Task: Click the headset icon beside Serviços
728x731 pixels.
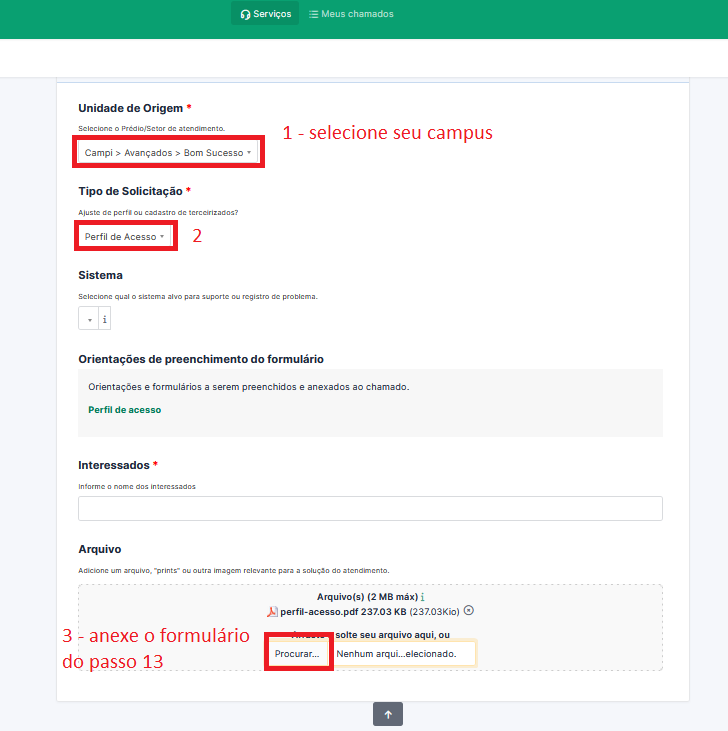Action: pyautogui.click(x=246, y=14)
